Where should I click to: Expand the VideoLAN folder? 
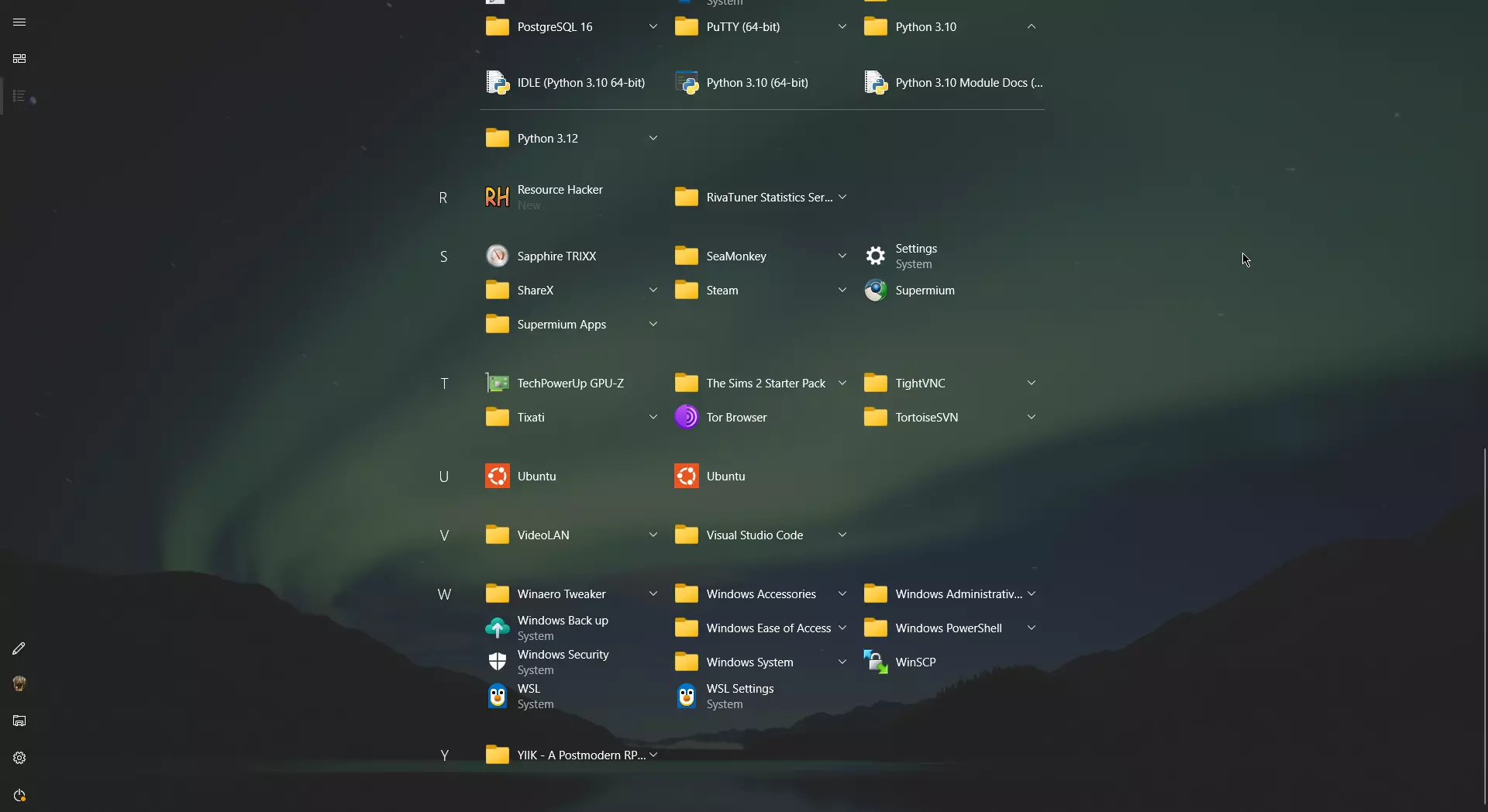(572, 535)
